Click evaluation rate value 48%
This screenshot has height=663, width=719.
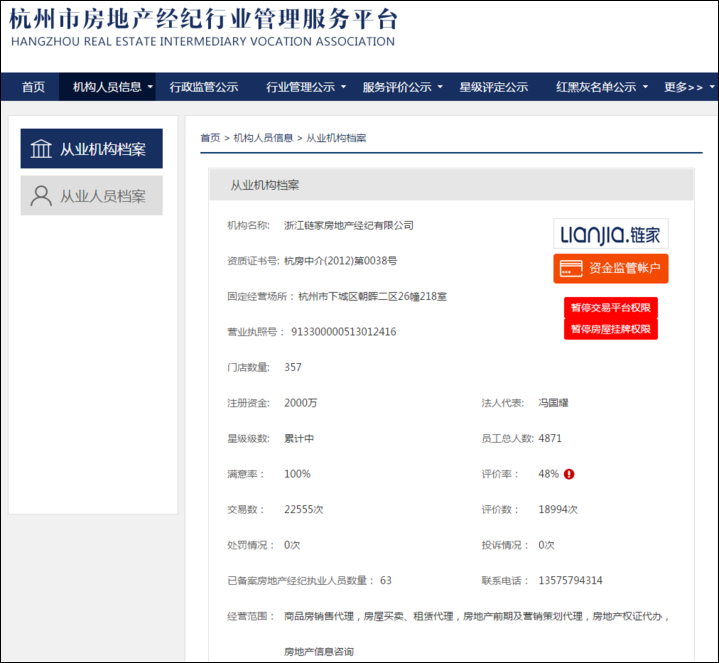549,474
